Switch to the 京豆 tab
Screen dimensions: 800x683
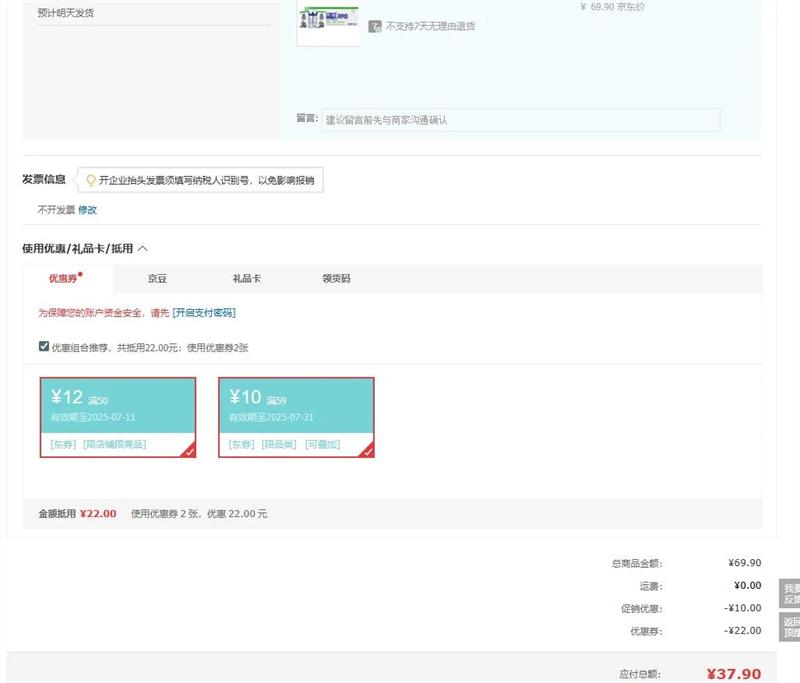pyautogui.click(x=157, y=279)
